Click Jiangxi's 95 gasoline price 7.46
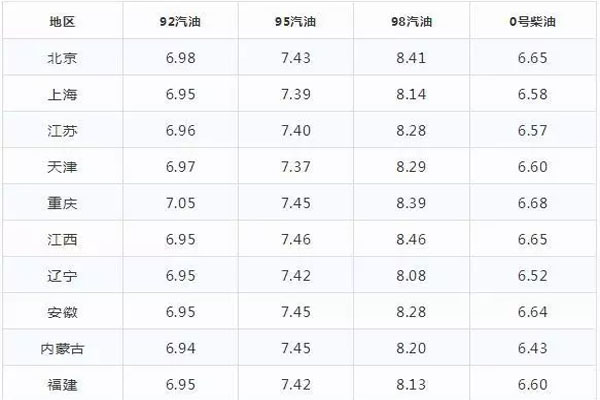 point(296,240)
